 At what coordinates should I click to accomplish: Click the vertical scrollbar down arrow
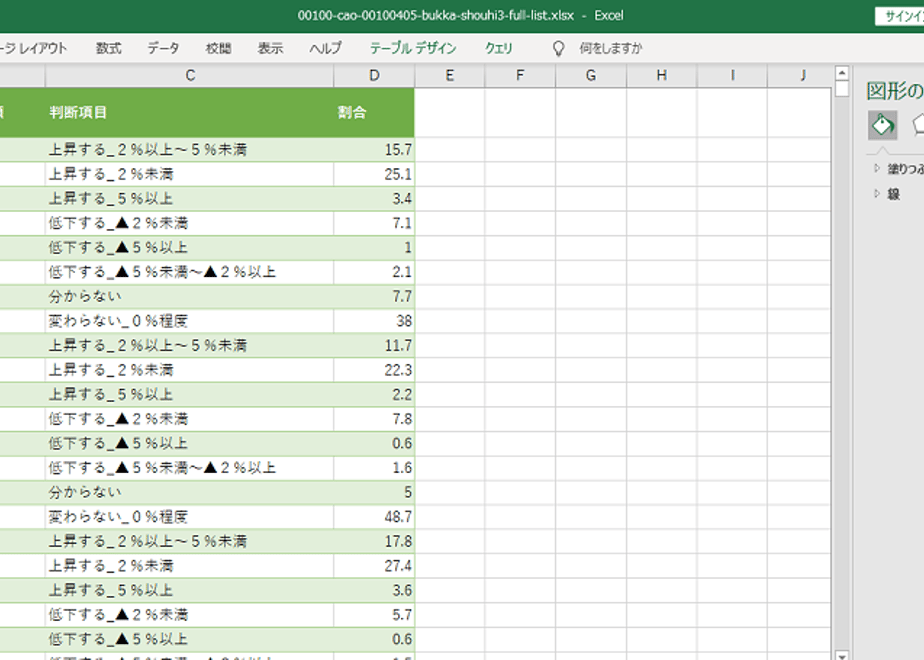pos(842,655)
